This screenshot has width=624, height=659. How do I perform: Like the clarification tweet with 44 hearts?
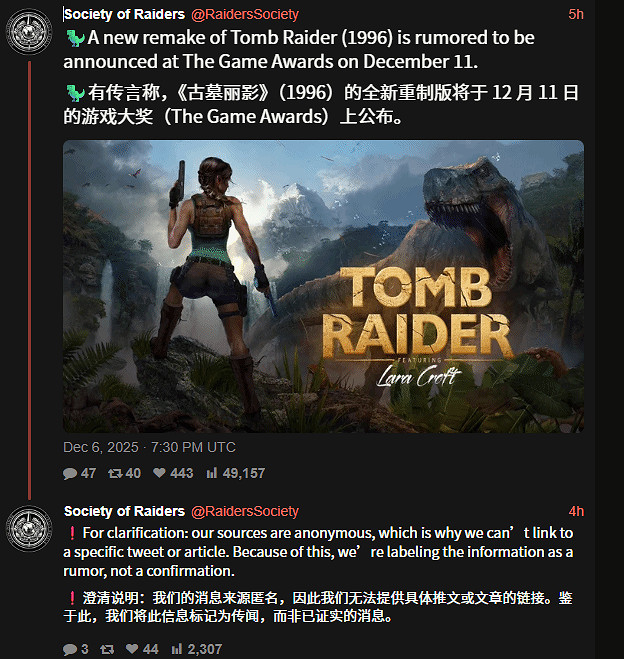[132, 649]
